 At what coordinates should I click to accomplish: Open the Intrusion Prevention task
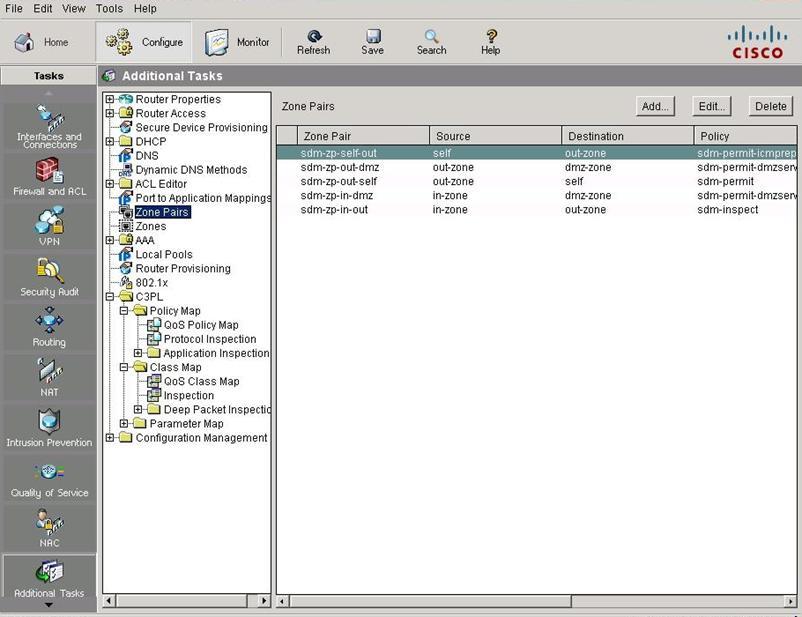(49, 428)
